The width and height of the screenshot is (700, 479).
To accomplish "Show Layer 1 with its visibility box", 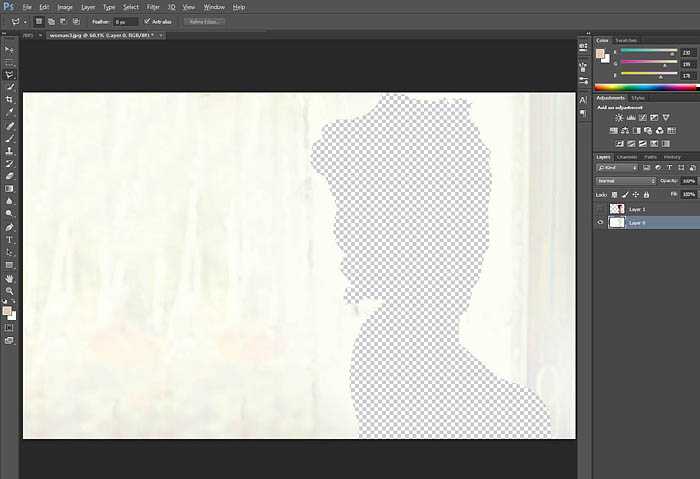I will click(x=600, y=209).
